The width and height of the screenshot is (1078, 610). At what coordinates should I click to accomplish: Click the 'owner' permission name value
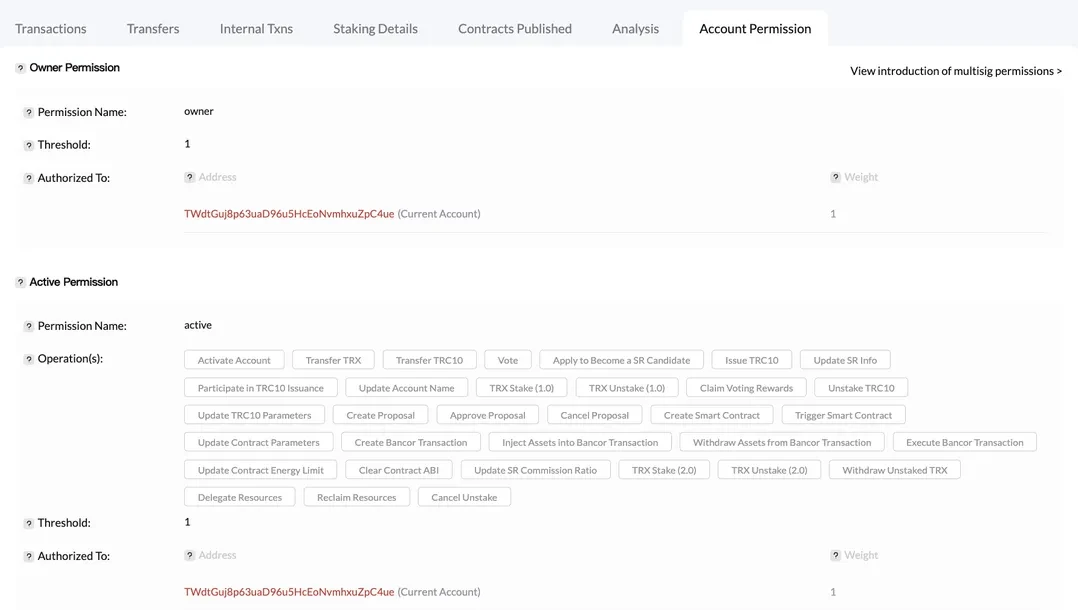pyautogui.click(x=199, y=111)
